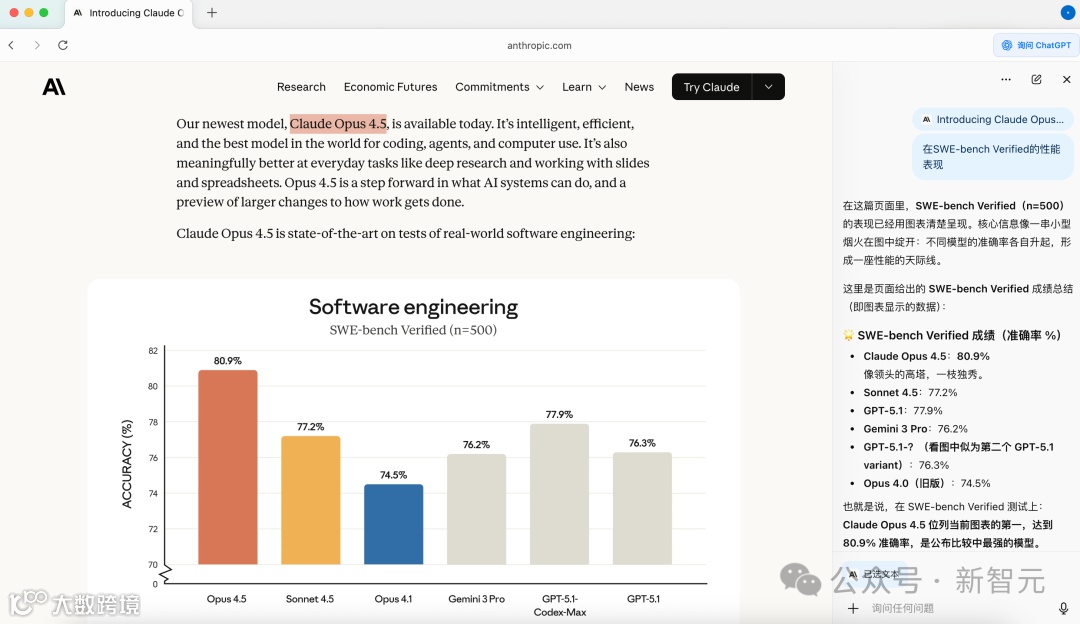Click the Claude Opus 4.5: 80.9% bullet in the sidebar

coord(926,356)
